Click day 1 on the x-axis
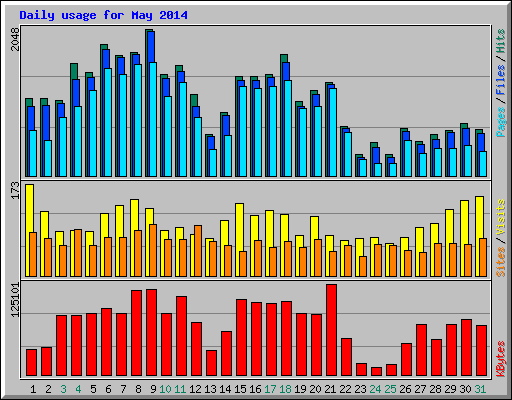This screenshot has height=400, width=512. click(33, 389)
